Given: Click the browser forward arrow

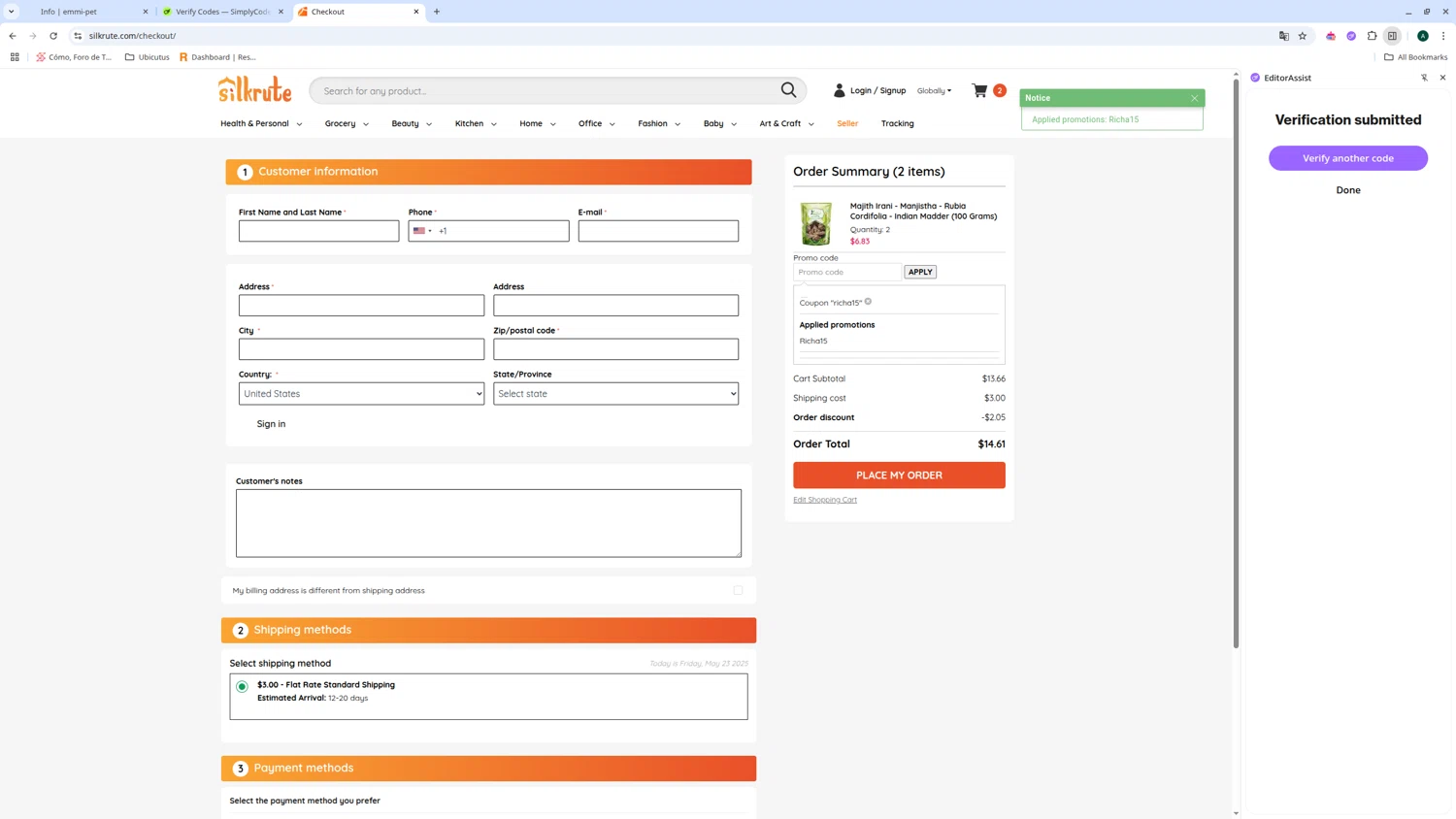Looking at the screenshot, I should click(x=33, y=36).
